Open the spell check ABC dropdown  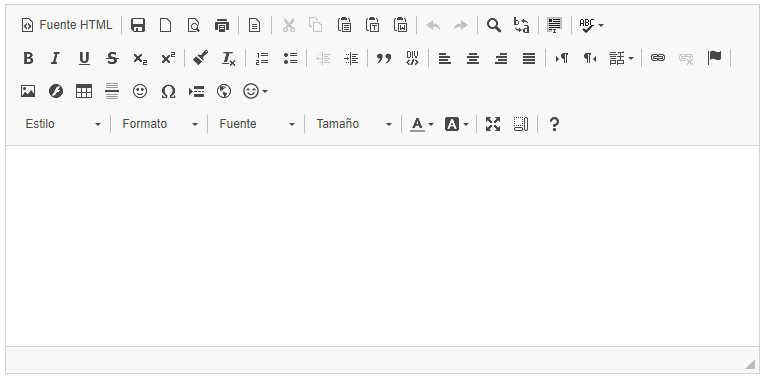pyautogui.click(x=591, y=25)
